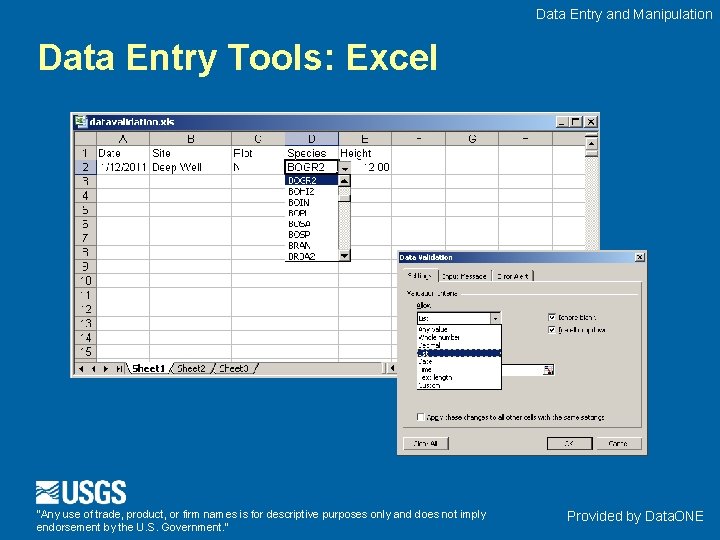The image size is (720, 540).
Task: Enable Apply these changes to all other cells
Action: pyautogui.click(x=420, y=417)
